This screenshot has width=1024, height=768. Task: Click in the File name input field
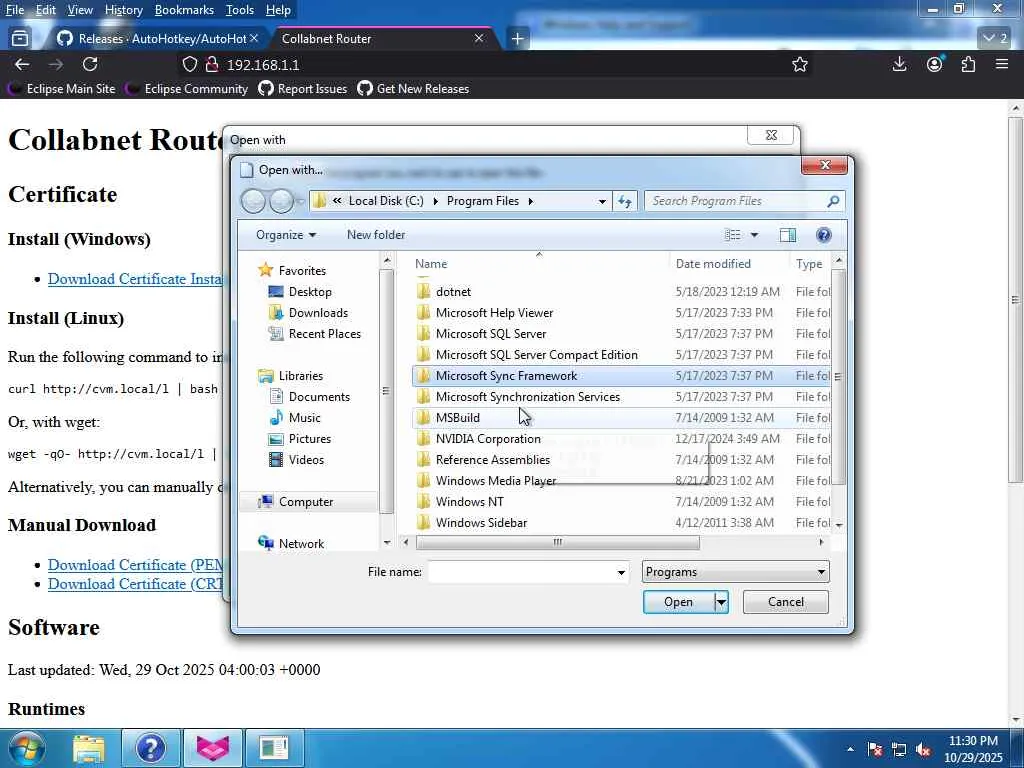tap(522, 573)
